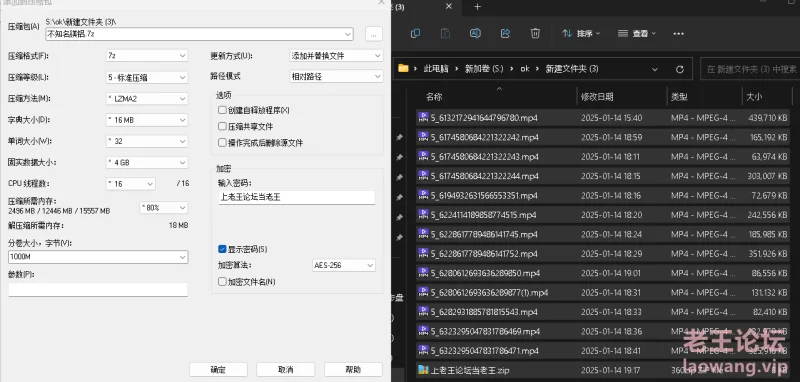Open the 压缩格式 7z dropdown

(146, 56)
